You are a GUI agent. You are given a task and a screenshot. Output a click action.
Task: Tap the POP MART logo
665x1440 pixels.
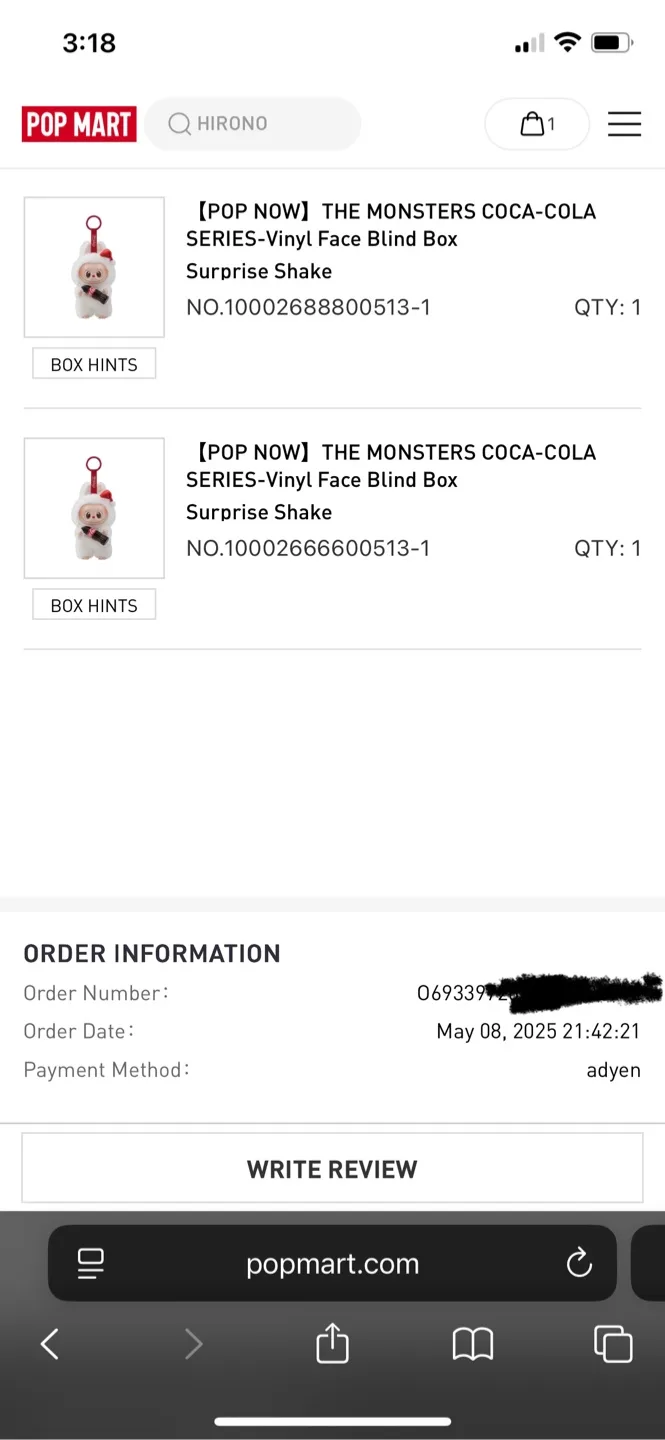pos(78,123)
